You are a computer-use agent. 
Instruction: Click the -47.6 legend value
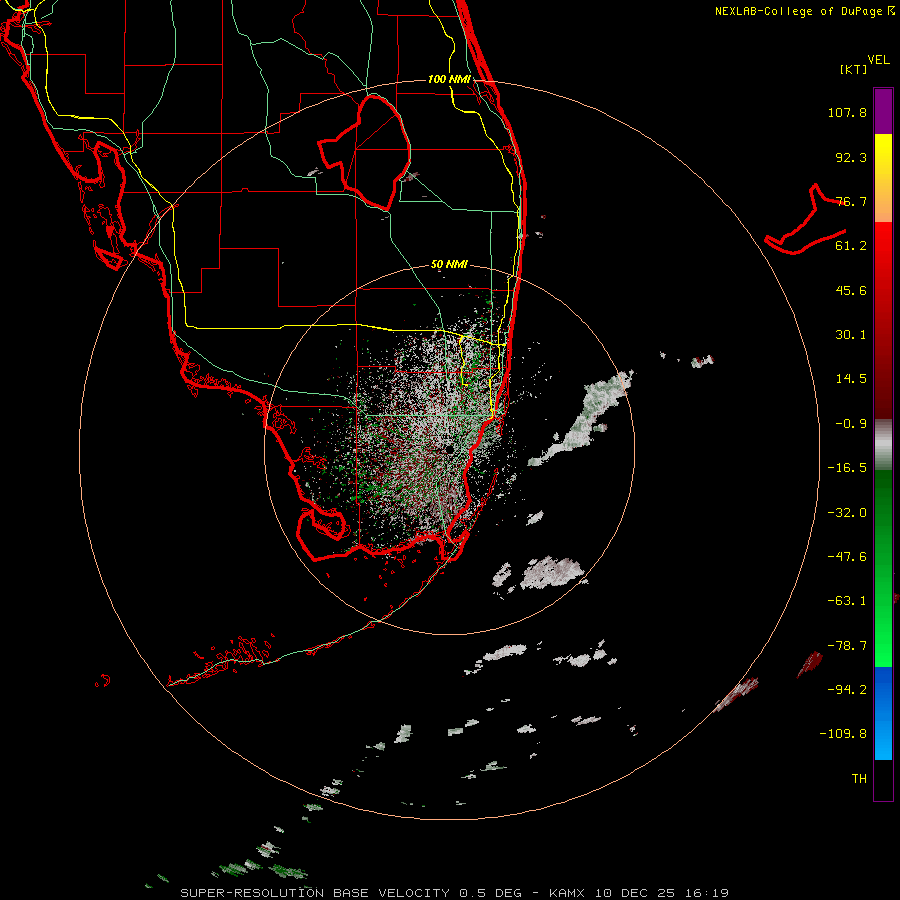click(x=847, y=557)
